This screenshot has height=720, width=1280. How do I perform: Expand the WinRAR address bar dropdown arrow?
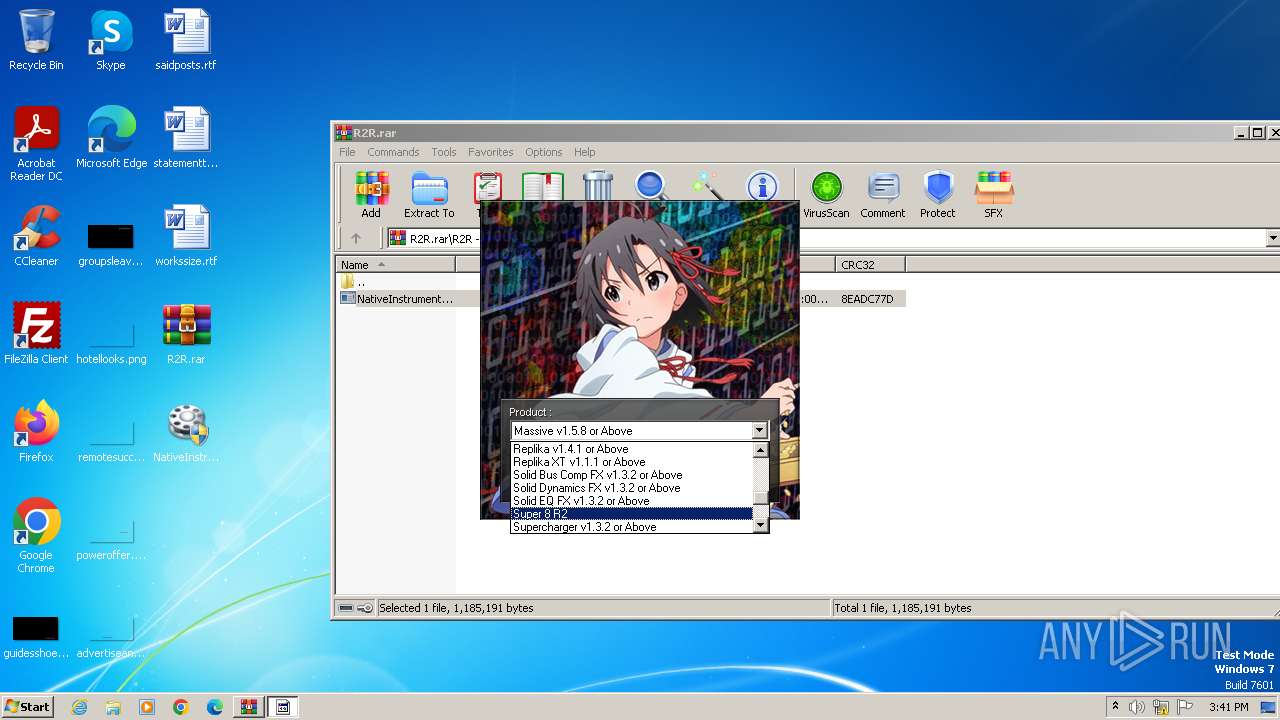[1272, 238]
